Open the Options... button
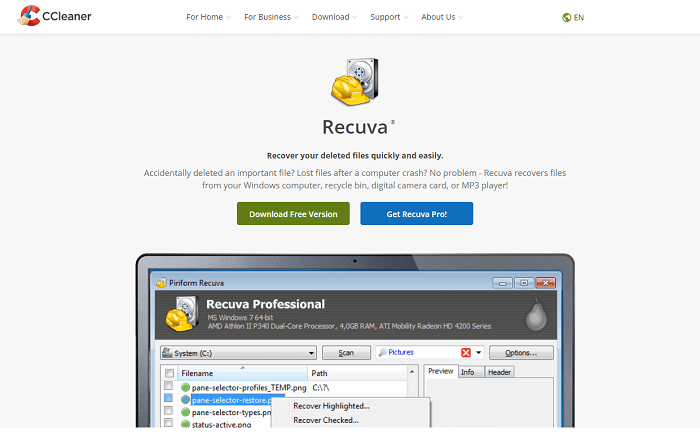This screenshot has width=700, height=441. 521,353
